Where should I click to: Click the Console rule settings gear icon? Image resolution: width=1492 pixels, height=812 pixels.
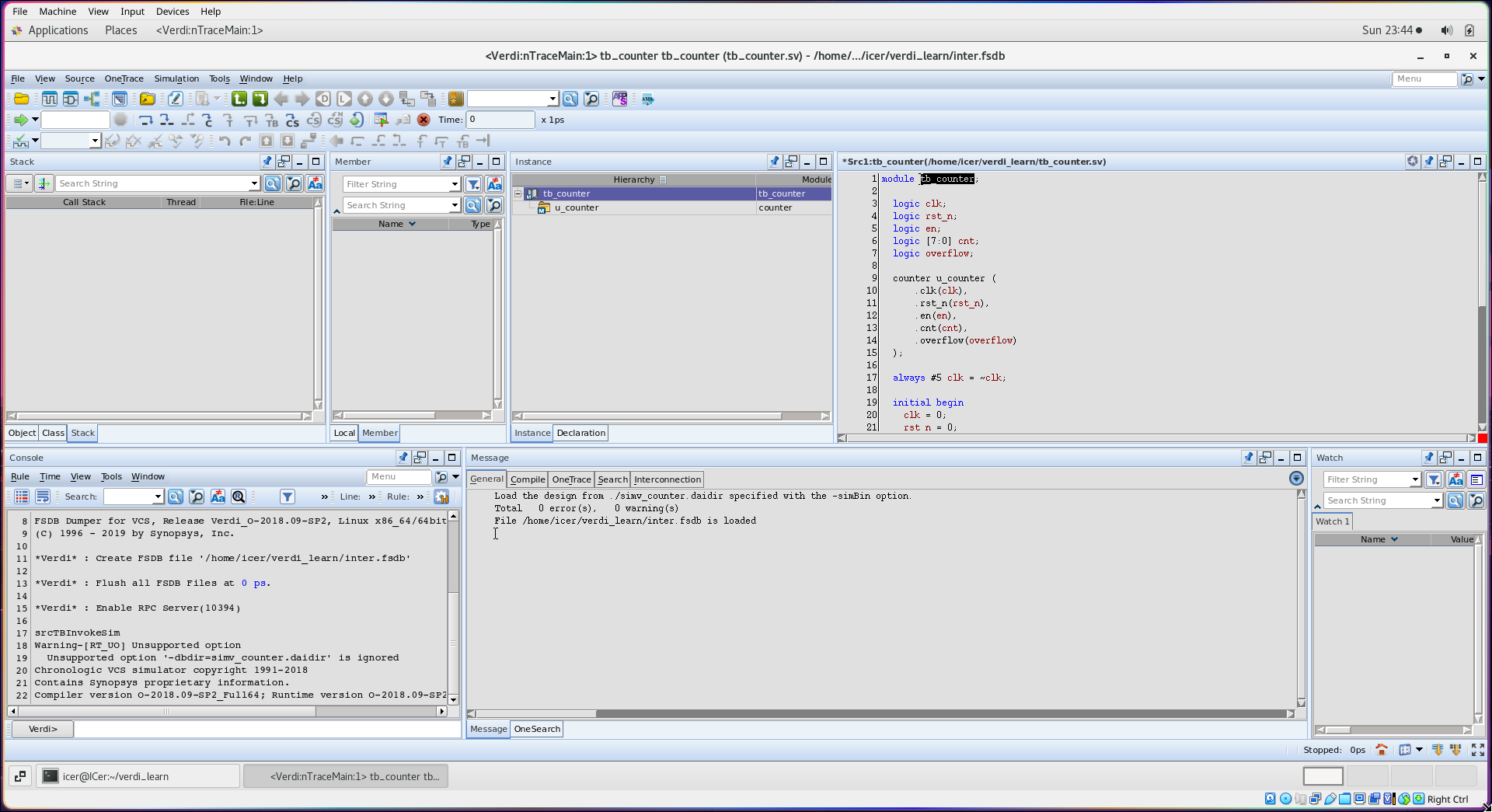[x=441, y=497]
